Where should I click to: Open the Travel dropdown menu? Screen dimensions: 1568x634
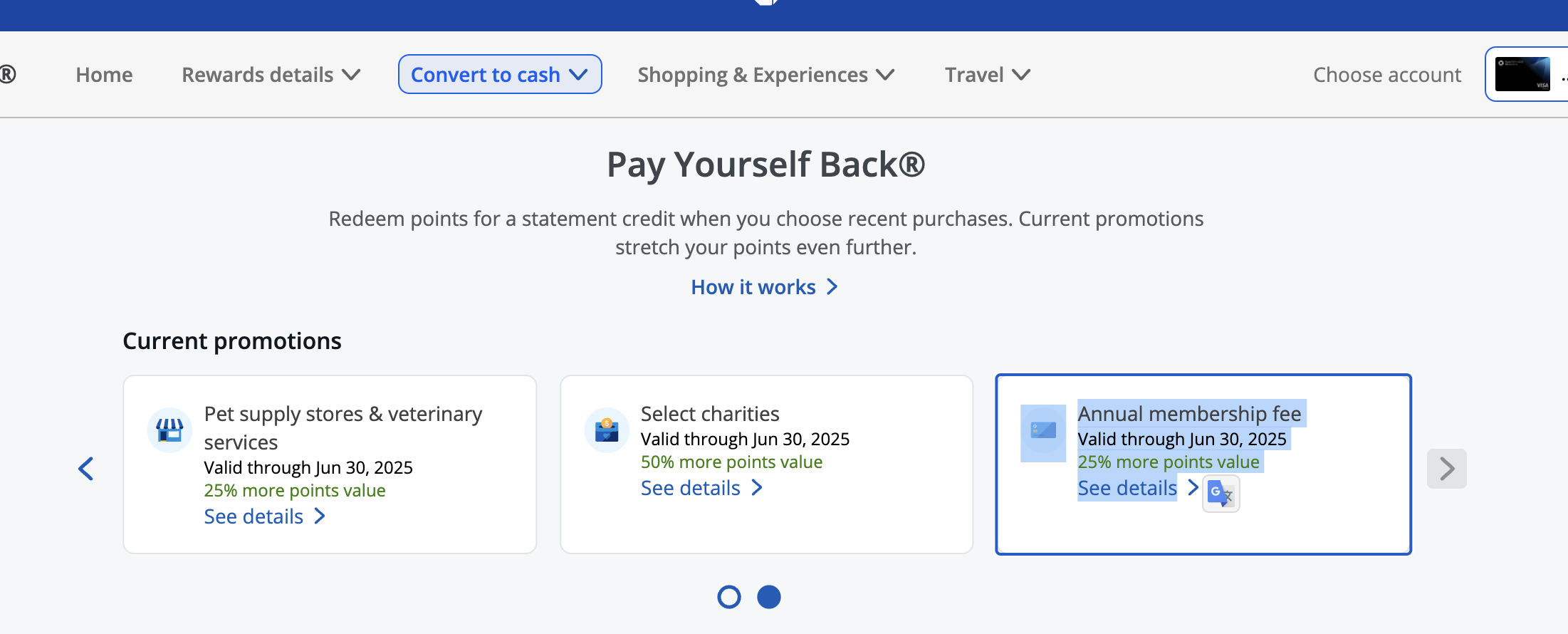pyautogui.click(x=987, y=75)
